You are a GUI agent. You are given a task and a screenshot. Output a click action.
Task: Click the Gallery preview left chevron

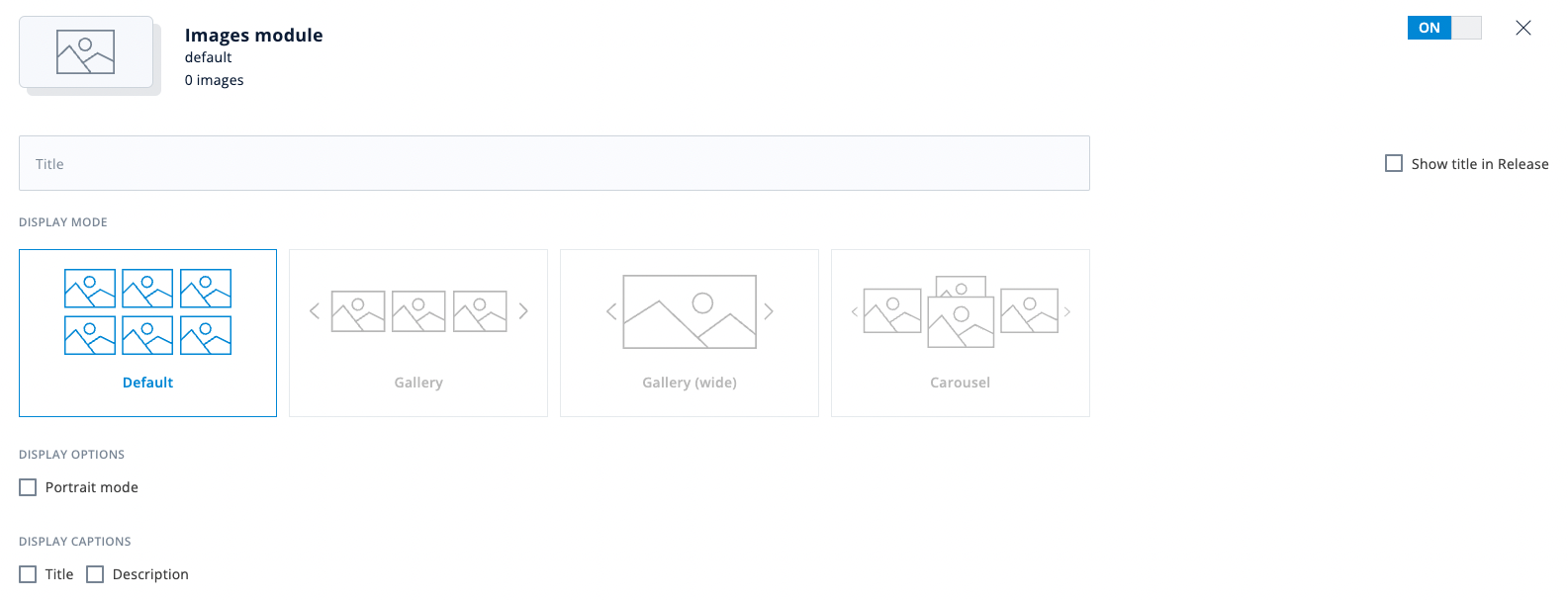[x=315, y=311]
